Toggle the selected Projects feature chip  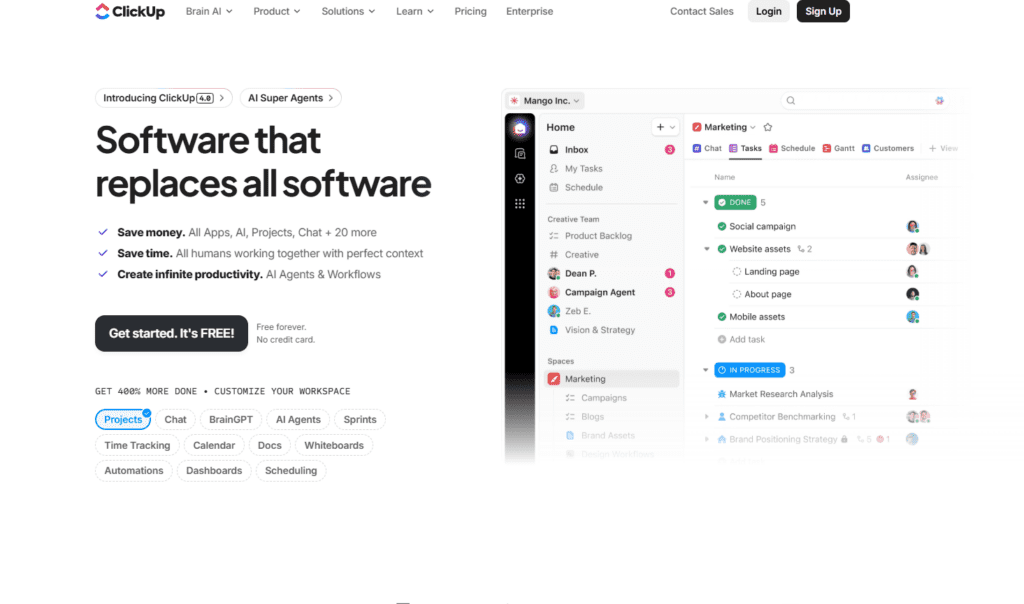[124, 420]
